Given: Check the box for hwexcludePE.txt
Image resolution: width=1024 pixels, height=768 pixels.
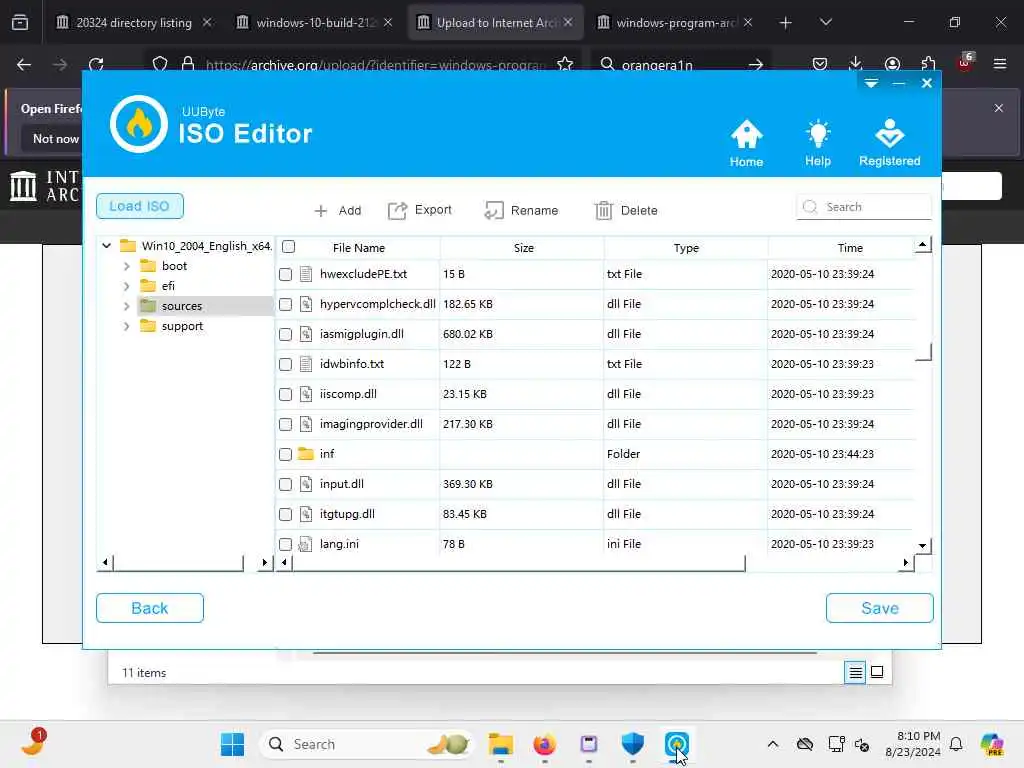Looking at the screenshot, I should tap(285, 274).
